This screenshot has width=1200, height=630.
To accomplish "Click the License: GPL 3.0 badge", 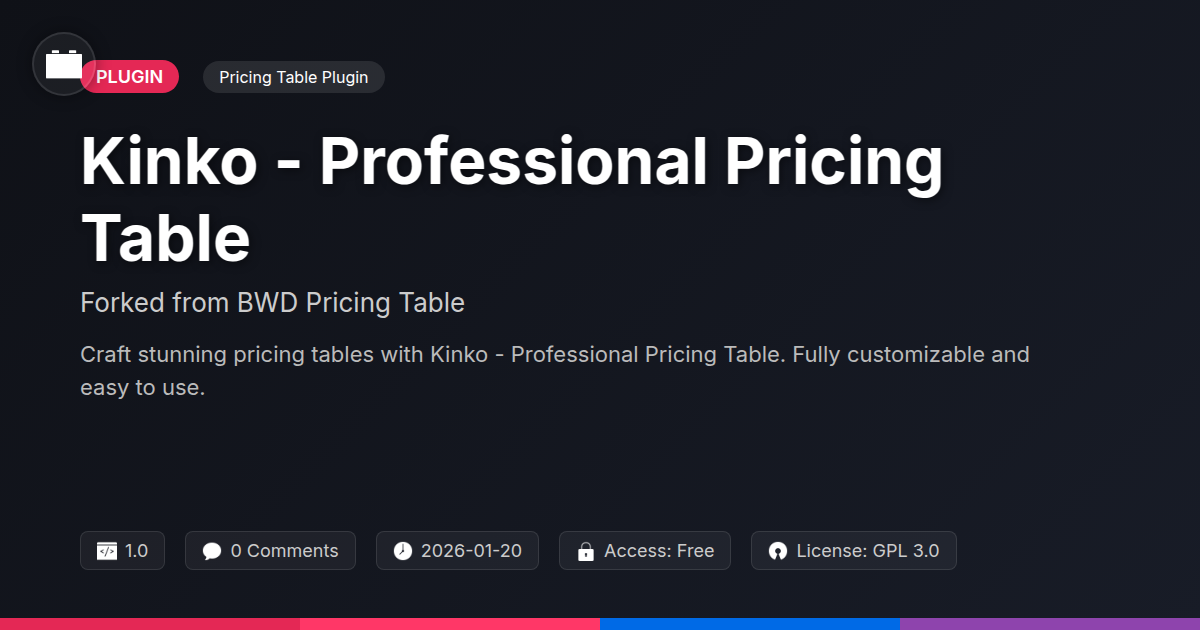I will tap(854, 551).
